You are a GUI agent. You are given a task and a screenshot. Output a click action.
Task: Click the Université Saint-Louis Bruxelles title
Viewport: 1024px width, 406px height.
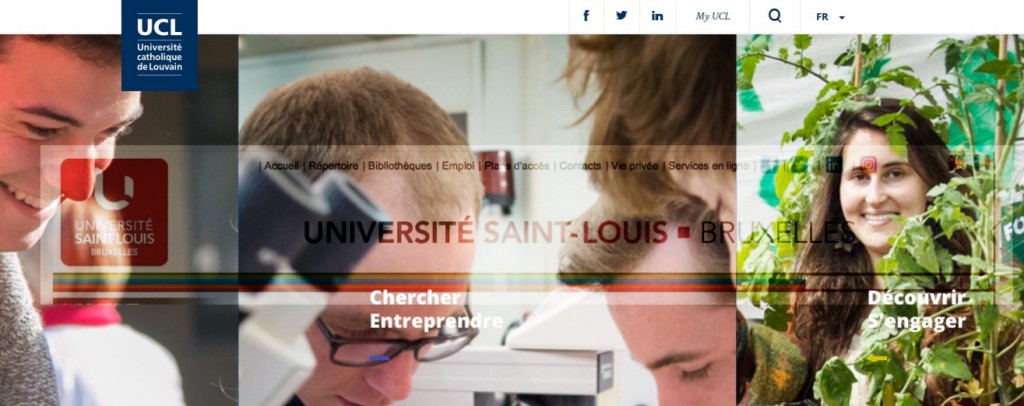pos(579,233)
